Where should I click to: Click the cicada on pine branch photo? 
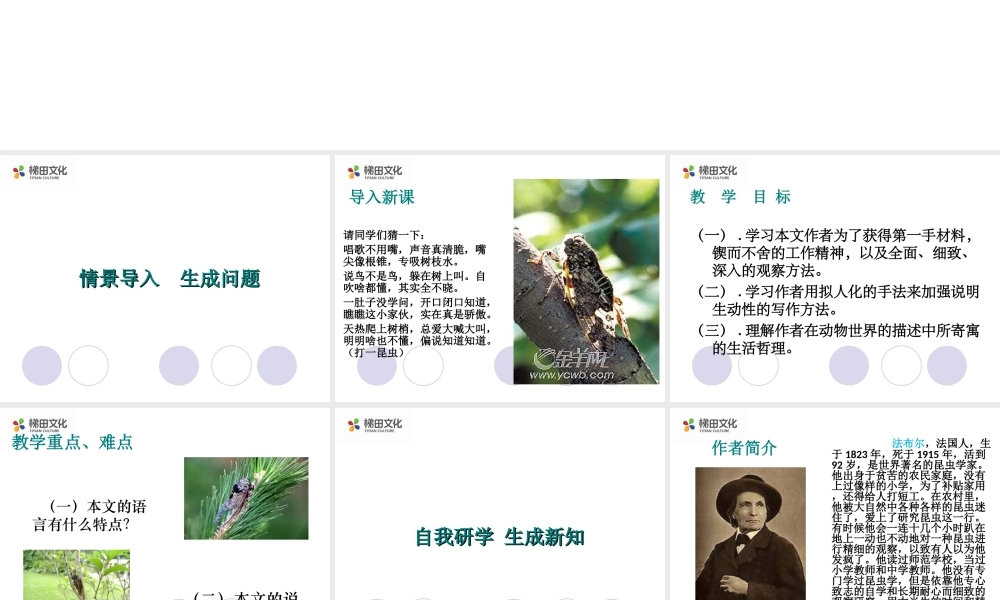click(245, 499)
